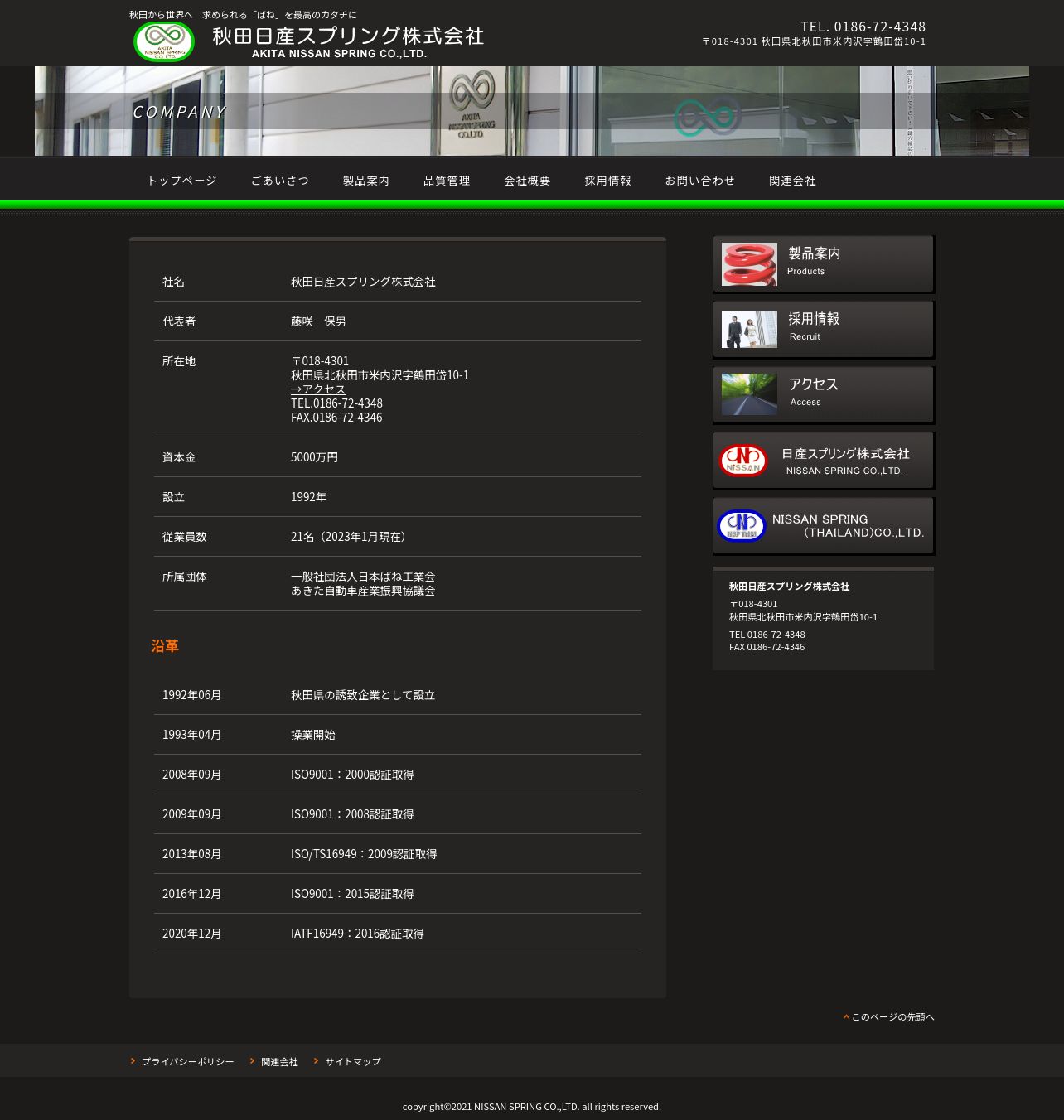Open the お問い合わせ menu item
Screen dimensions: 1064x1120
tap(700, 181)
